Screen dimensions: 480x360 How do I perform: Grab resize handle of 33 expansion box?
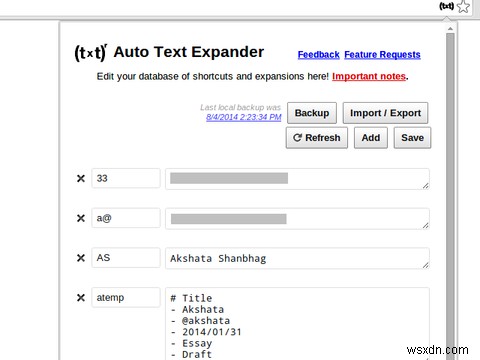pyautogui.click(x=426, y=186)
